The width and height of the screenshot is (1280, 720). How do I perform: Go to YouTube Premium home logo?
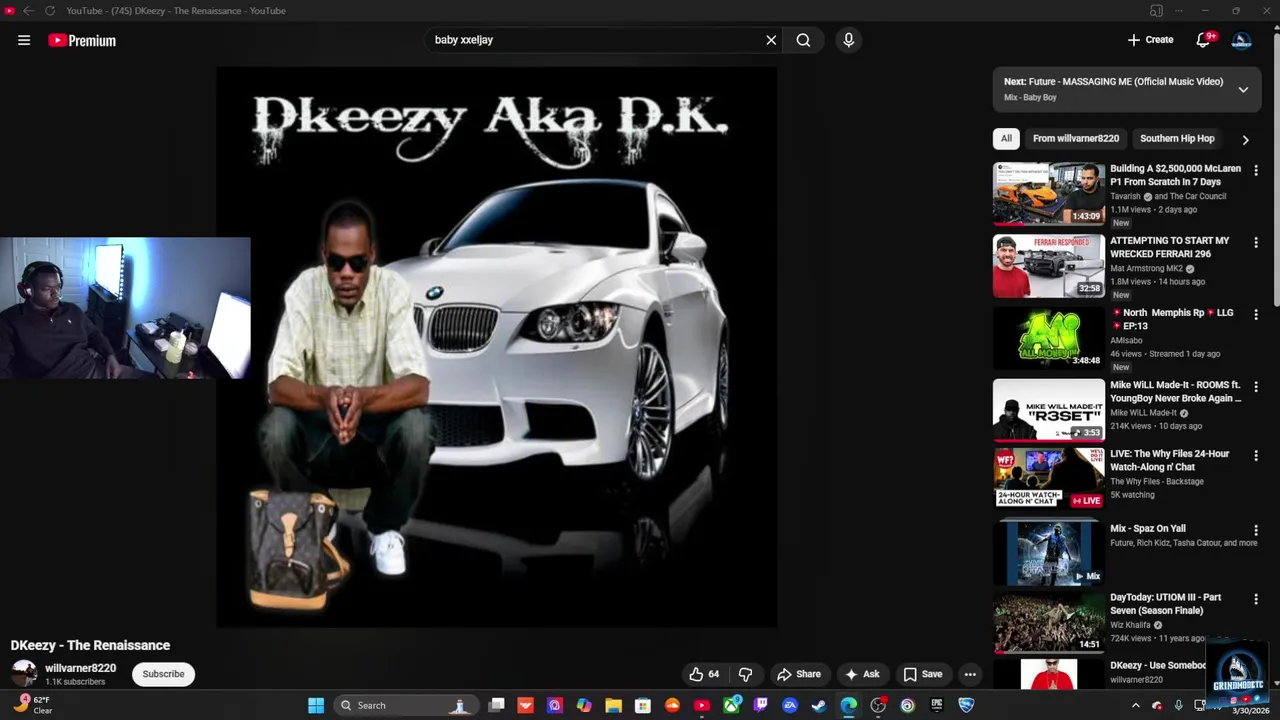click(x=82, y=41)
